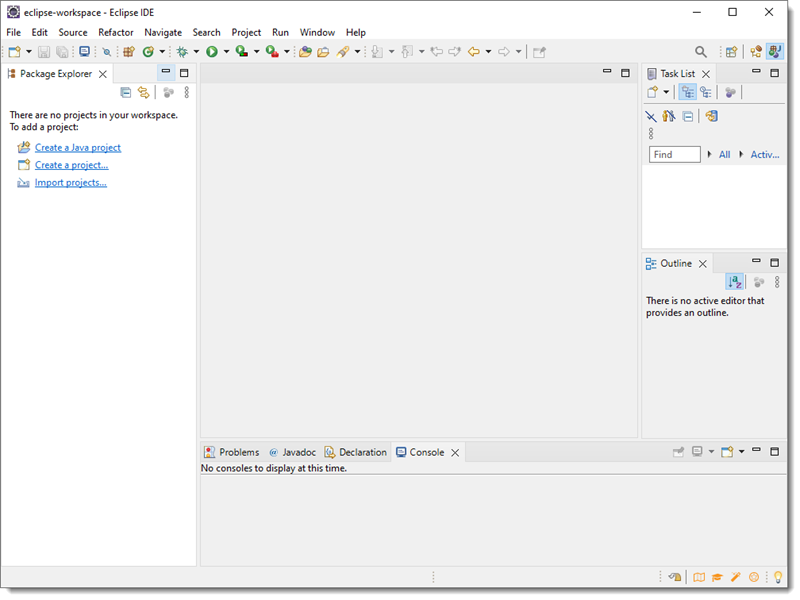Click Synchronize Changed icon in Task List
This screenshot has height=600, width=800.
(712, 116)
